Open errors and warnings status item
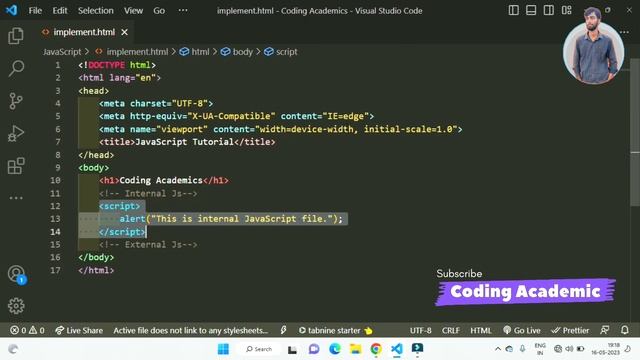Viewport: 640px width, 360px height. click(x=27, y=330)
